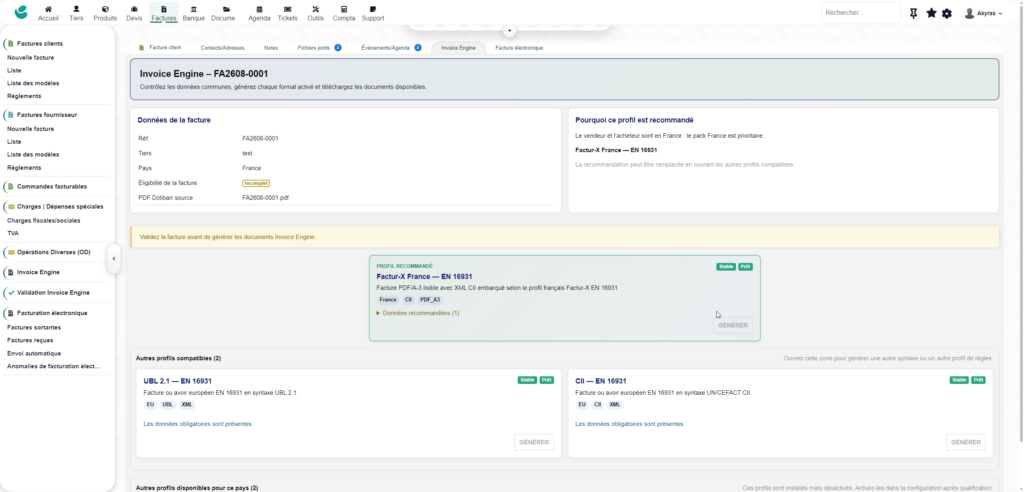The height and width of the screenshot is (492, 1024).
Task: Open the TVA sidebar link
Action: pos(12,233)
